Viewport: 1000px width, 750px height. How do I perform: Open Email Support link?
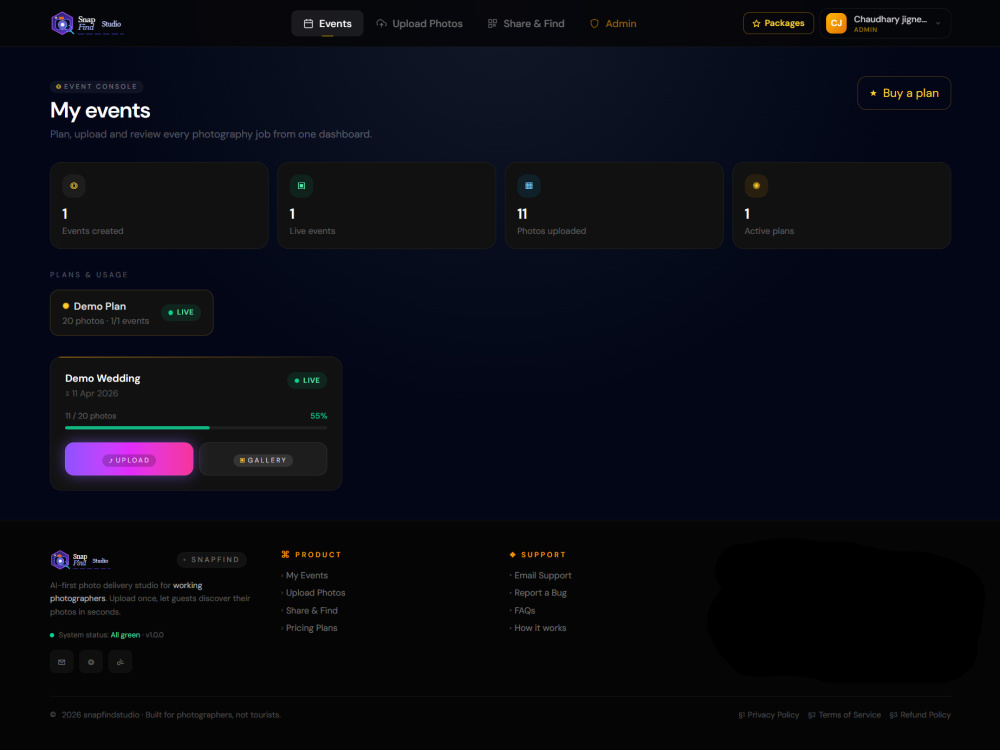(x=543, y=575)
